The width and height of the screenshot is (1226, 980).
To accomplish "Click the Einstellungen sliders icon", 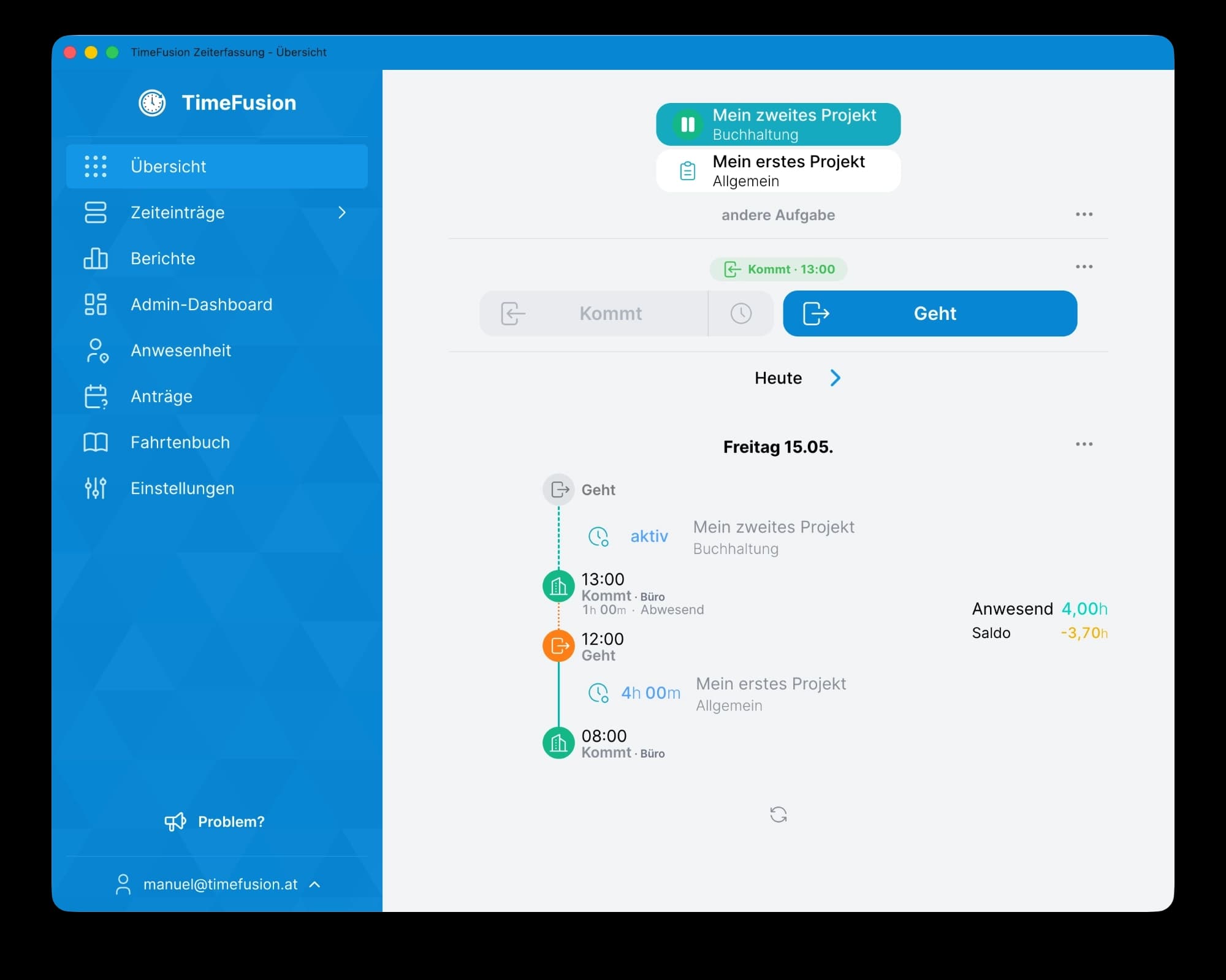I will click(x=96, y=488).
